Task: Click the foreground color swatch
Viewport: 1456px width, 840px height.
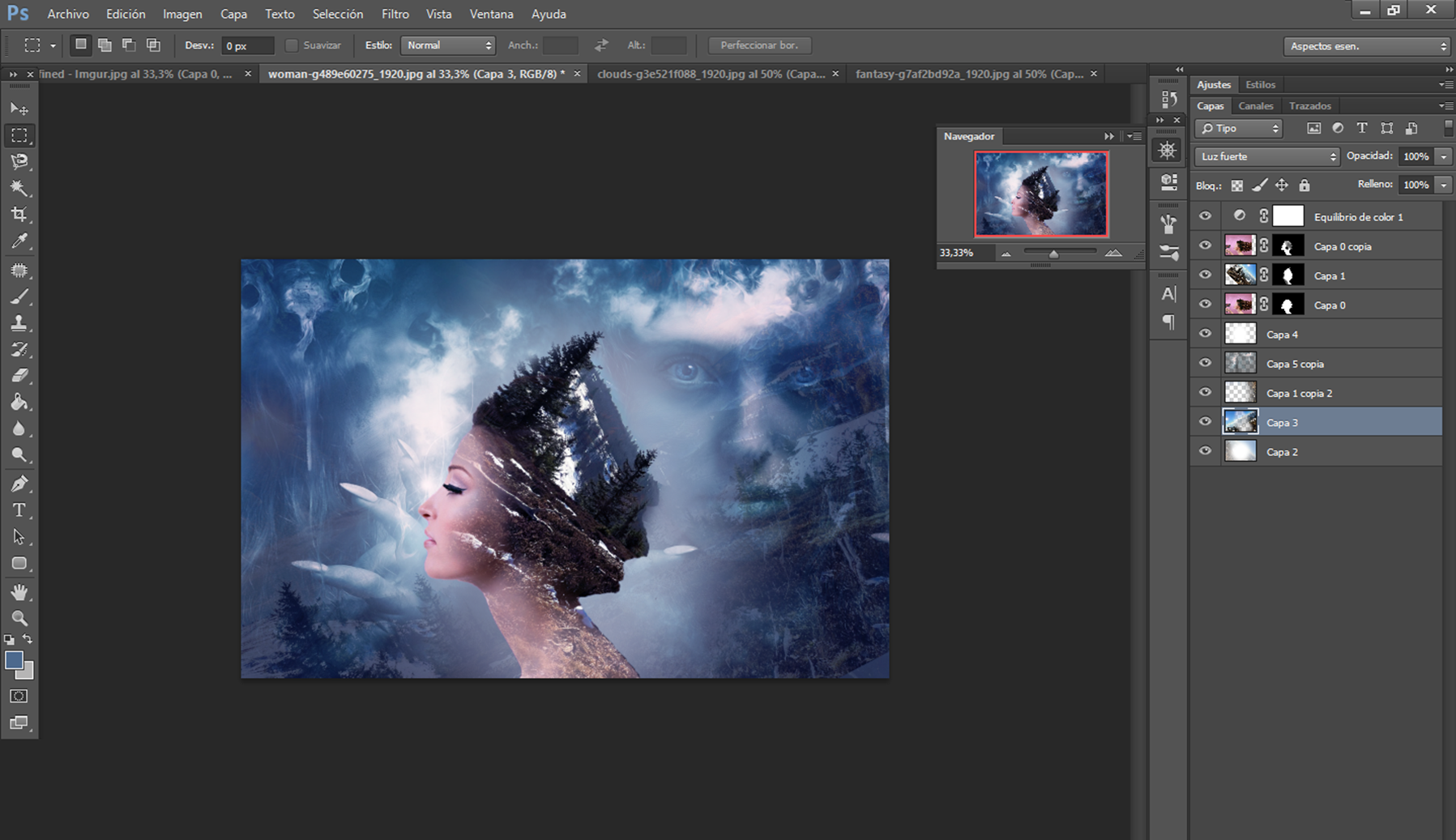Action: pyautogui.click(x=14, y=660)
